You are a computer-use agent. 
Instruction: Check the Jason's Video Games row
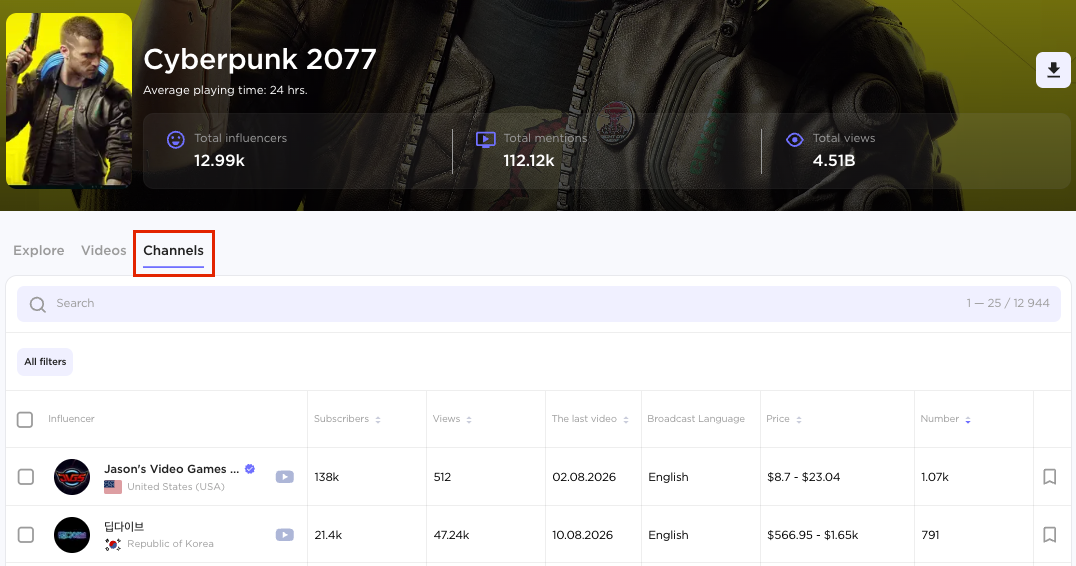pos(25,477)
